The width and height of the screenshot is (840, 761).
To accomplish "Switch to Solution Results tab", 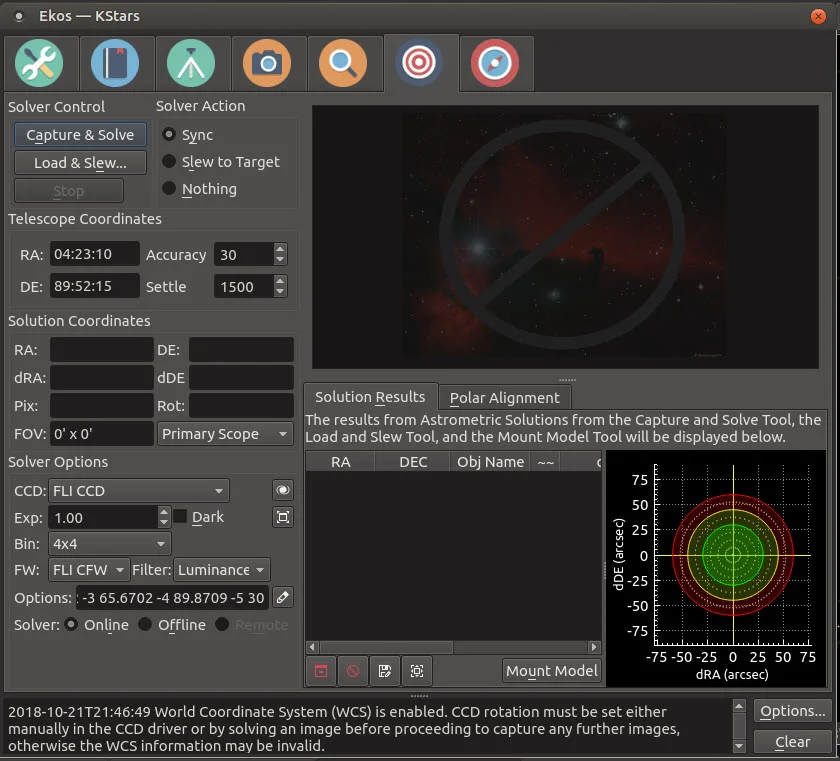I will click(x=370, y=397).
